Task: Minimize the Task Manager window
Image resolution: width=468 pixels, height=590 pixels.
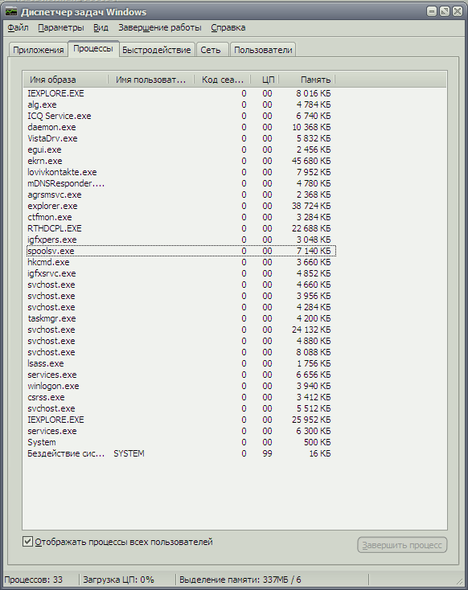Action: tap(432, 11)
